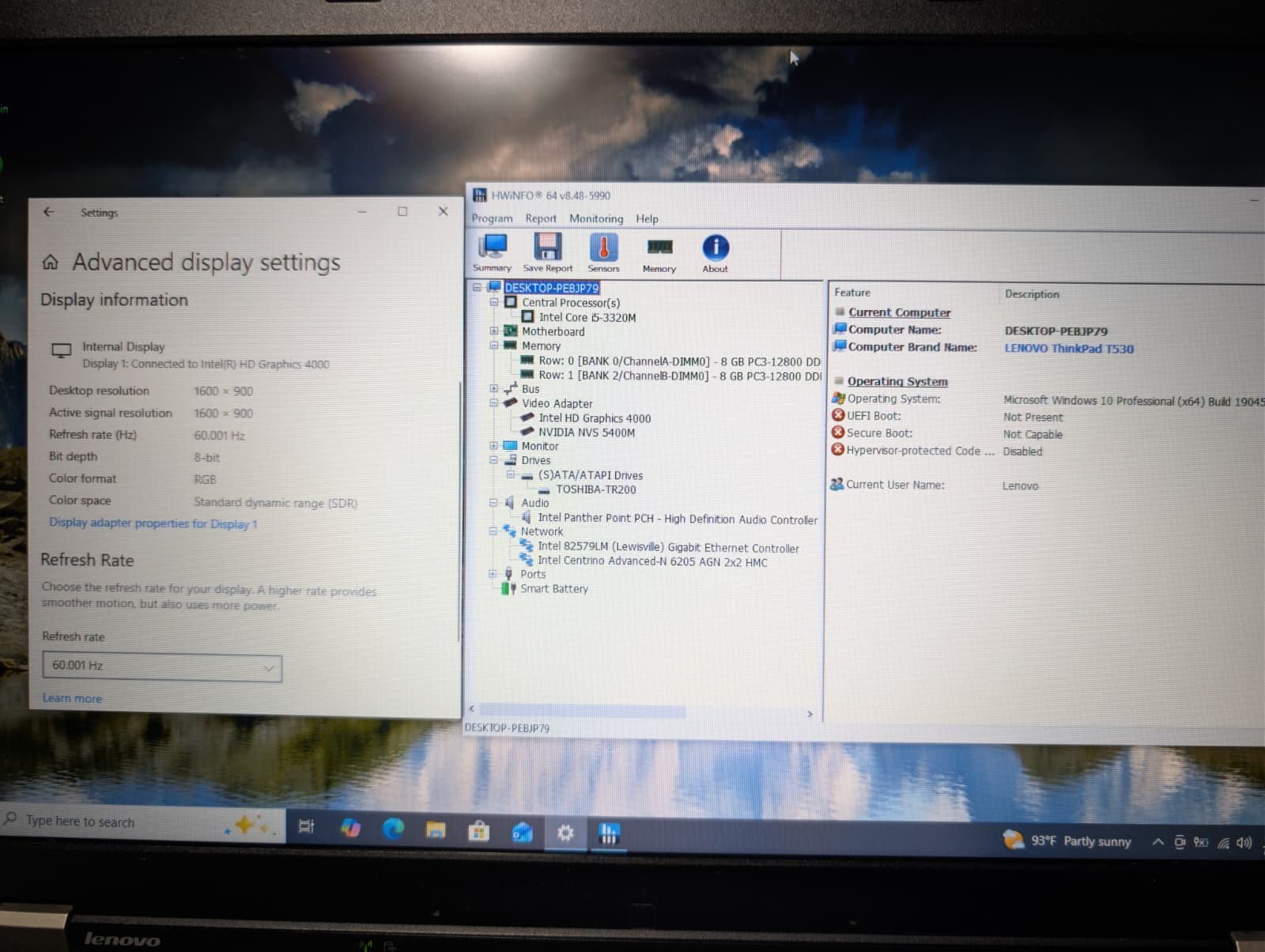Screen dimensions: 1265x952
Task: Switch to Settings app on taskbar
Action: [x=565, y=833]
